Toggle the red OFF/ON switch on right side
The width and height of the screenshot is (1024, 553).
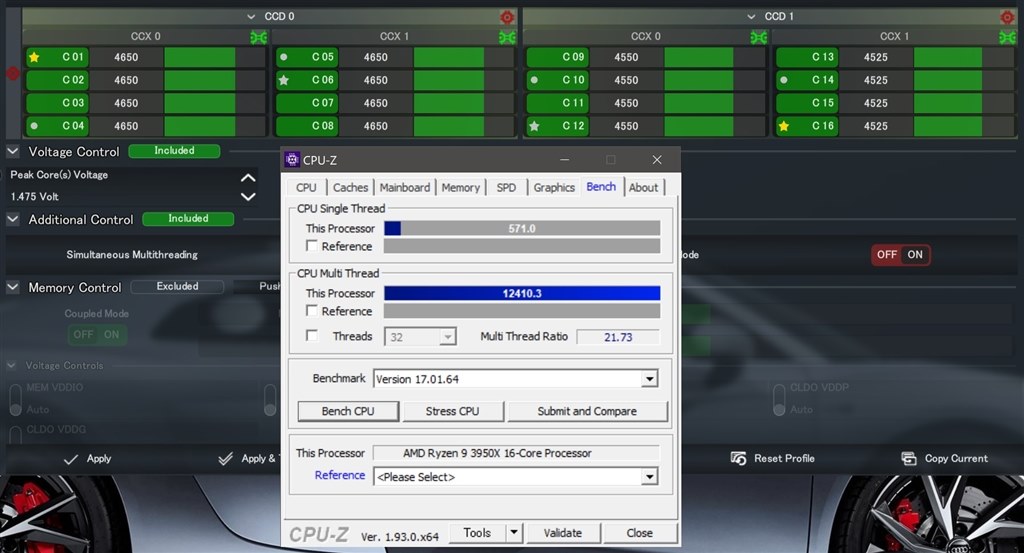901,255
